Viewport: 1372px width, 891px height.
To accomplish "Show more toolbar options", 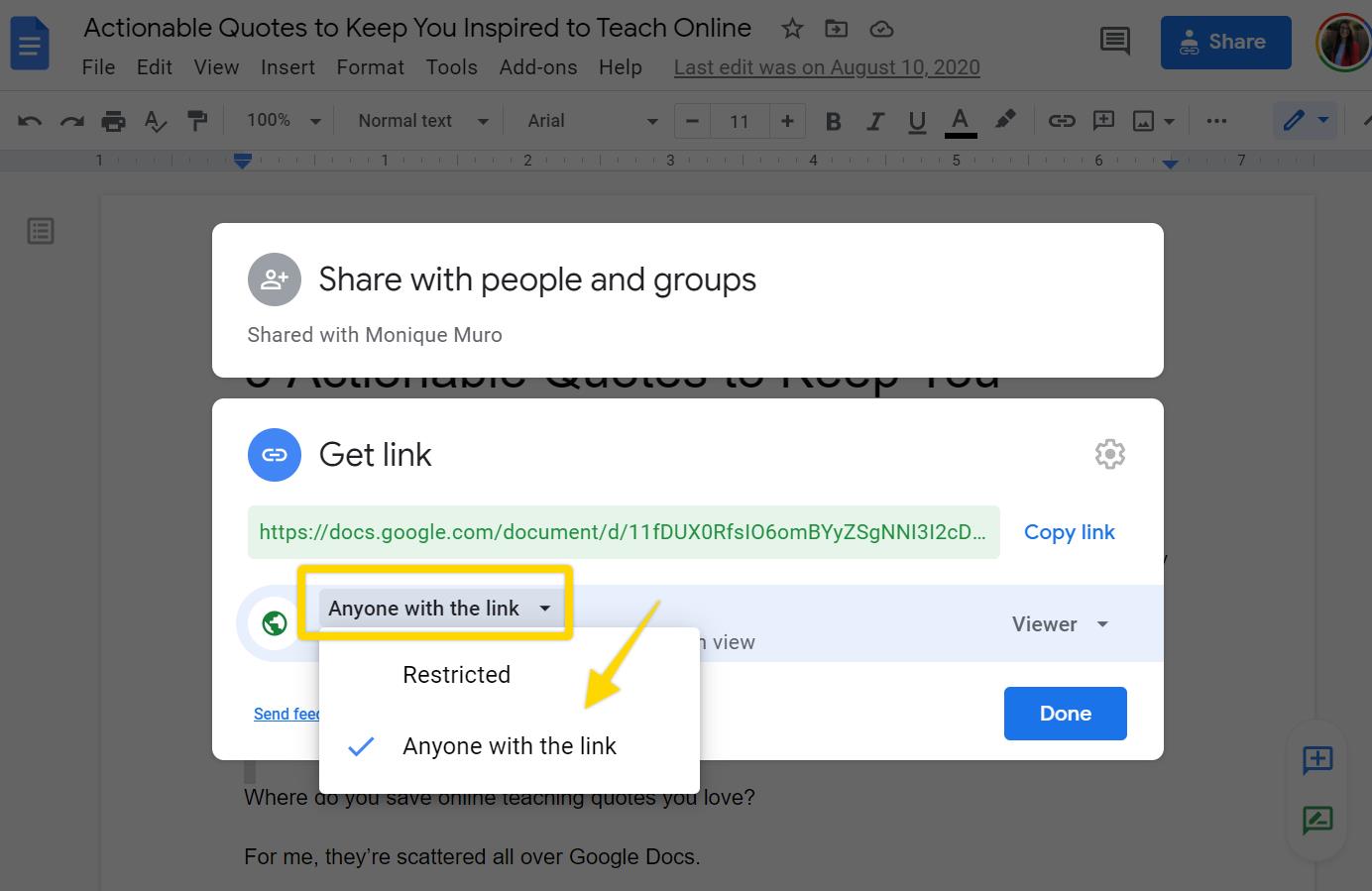I will [1216, 121].
